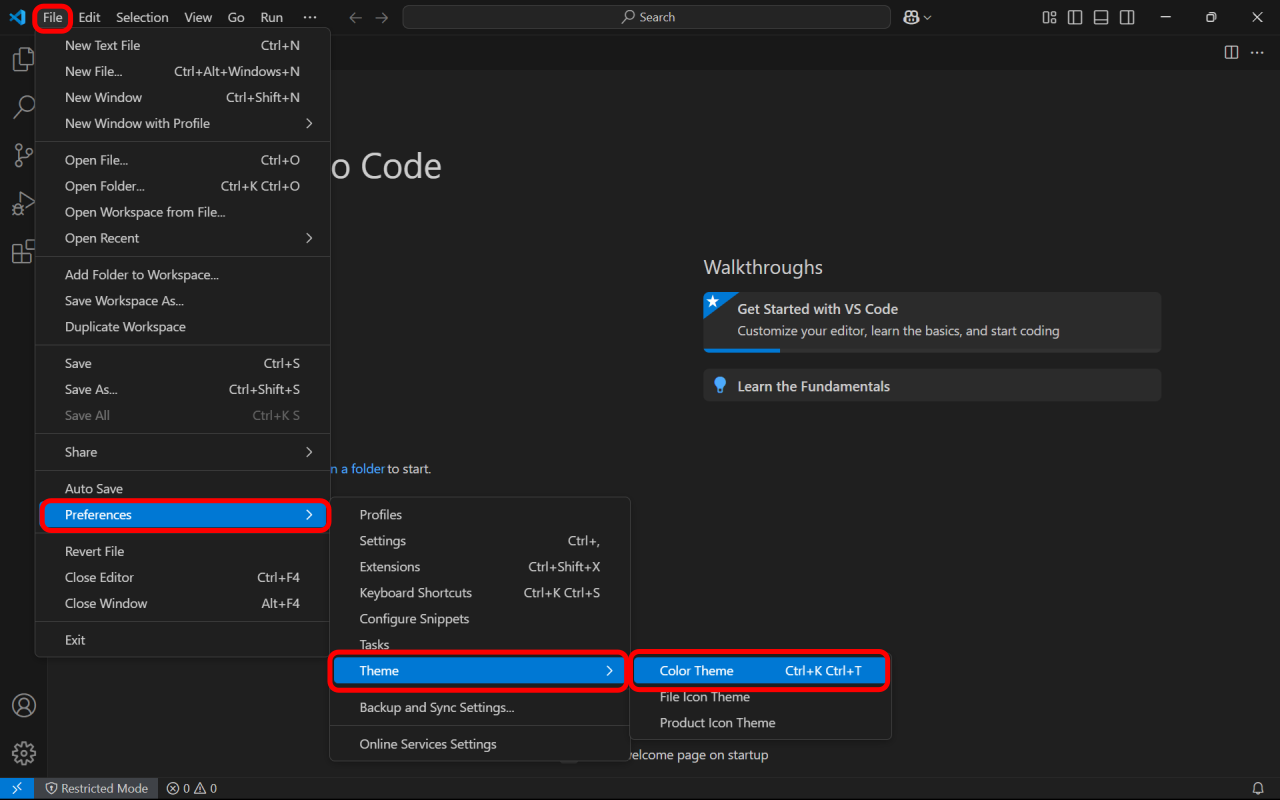
Task: Click the Accounts icon above the gear
Action: click(x=23, y=705)
